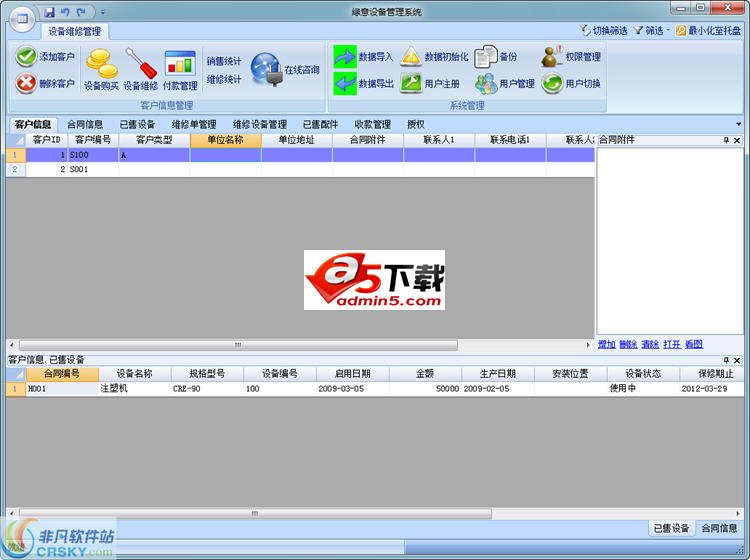Pin the 合同附件 panel
Screen dimensions: 750x560
coord(726,140)
